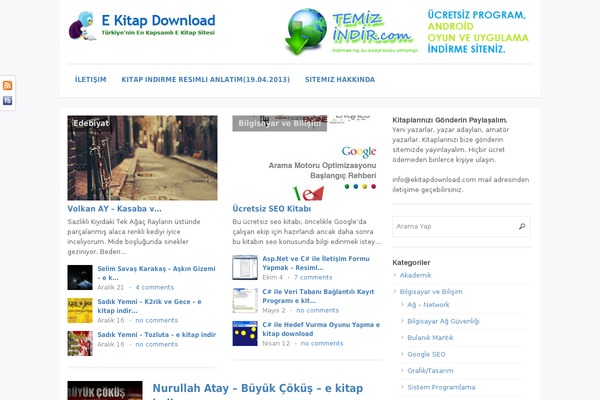Viewport: 600px width, 400px height.
Task: Click the E Kitap Download bird logo
Action: 142,25
